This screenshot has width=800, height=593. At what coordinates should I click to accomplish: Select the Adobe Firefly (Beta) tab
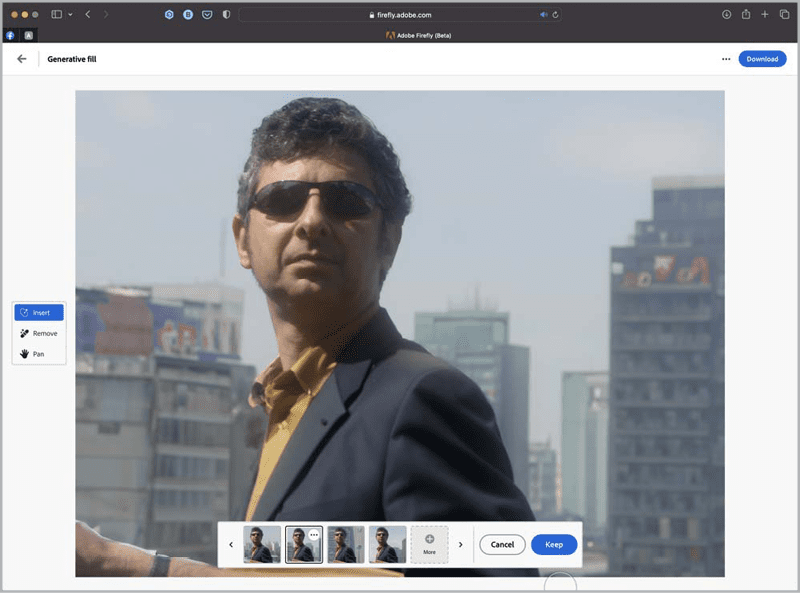coord(418,35)
